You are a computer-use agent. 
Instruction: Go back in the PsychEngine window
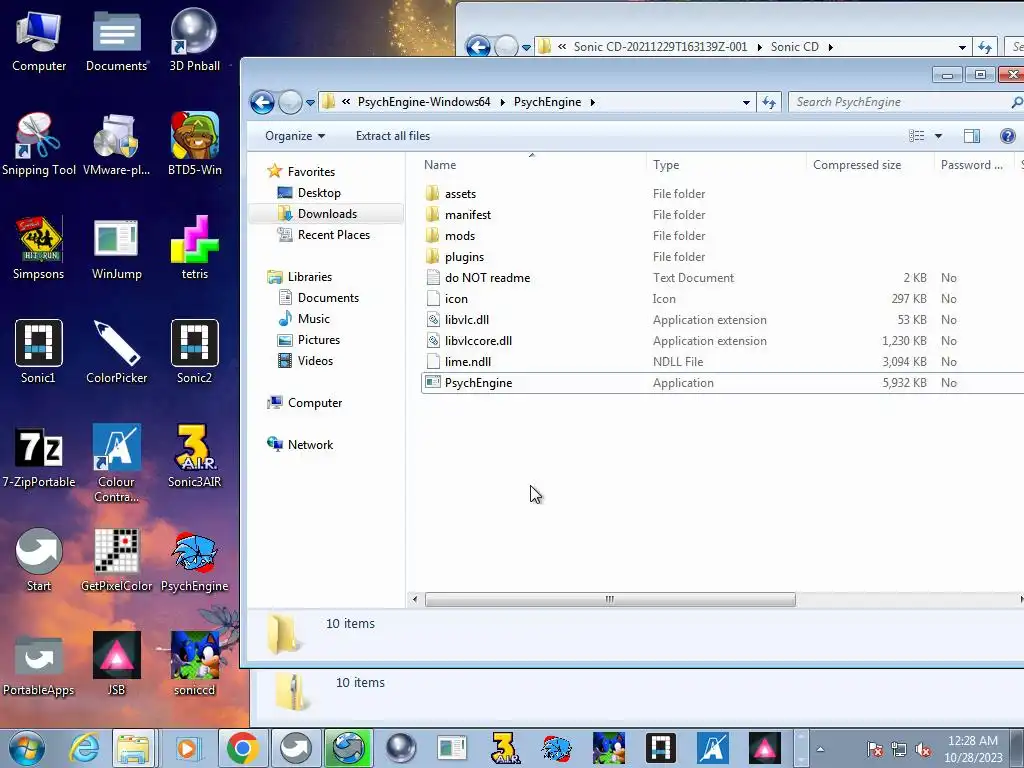pos(263,102)
